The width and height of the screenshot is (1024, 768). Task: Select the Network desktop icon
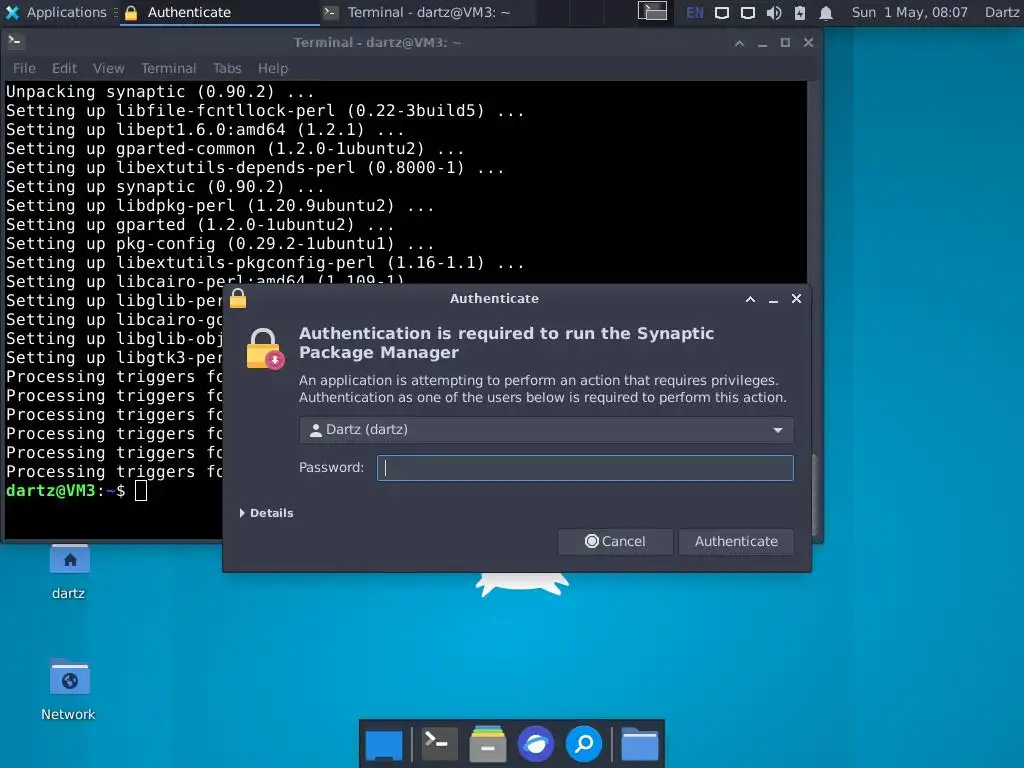(69, 690)
